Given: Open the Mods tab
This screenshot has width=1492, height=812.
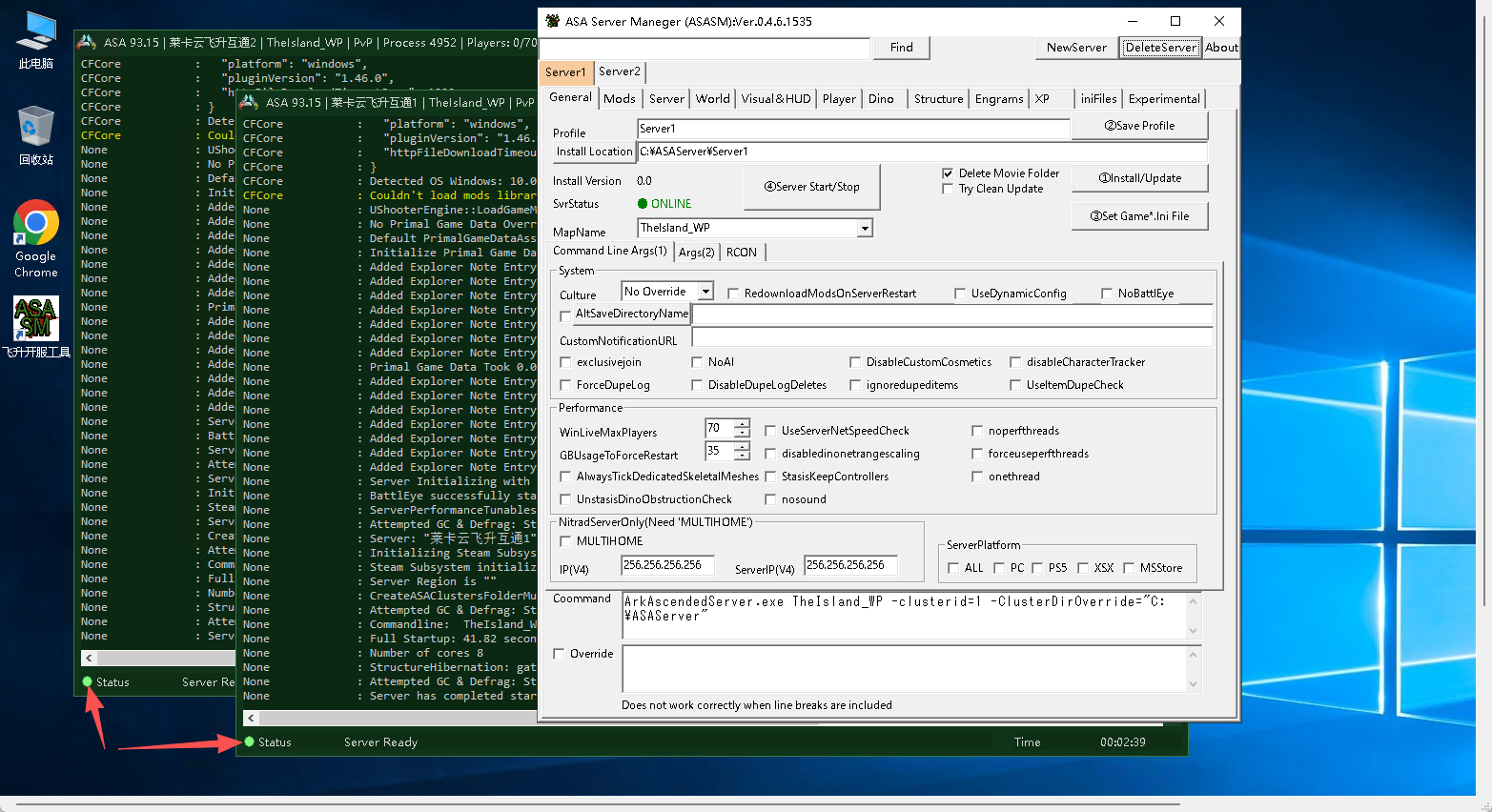Looking at the screenshot, I should 619,98.
